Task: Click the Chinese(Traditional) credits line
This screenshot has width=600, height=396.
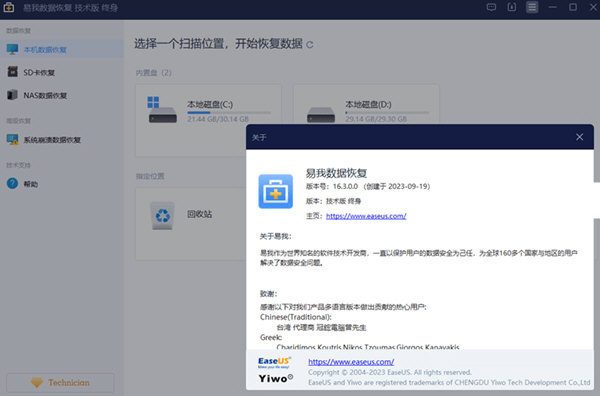Action: 295,317
